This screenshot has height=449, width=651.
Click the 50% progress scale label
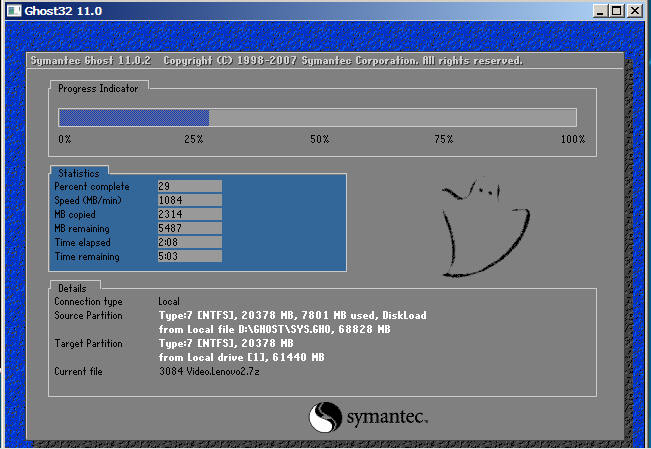point(320,139)
